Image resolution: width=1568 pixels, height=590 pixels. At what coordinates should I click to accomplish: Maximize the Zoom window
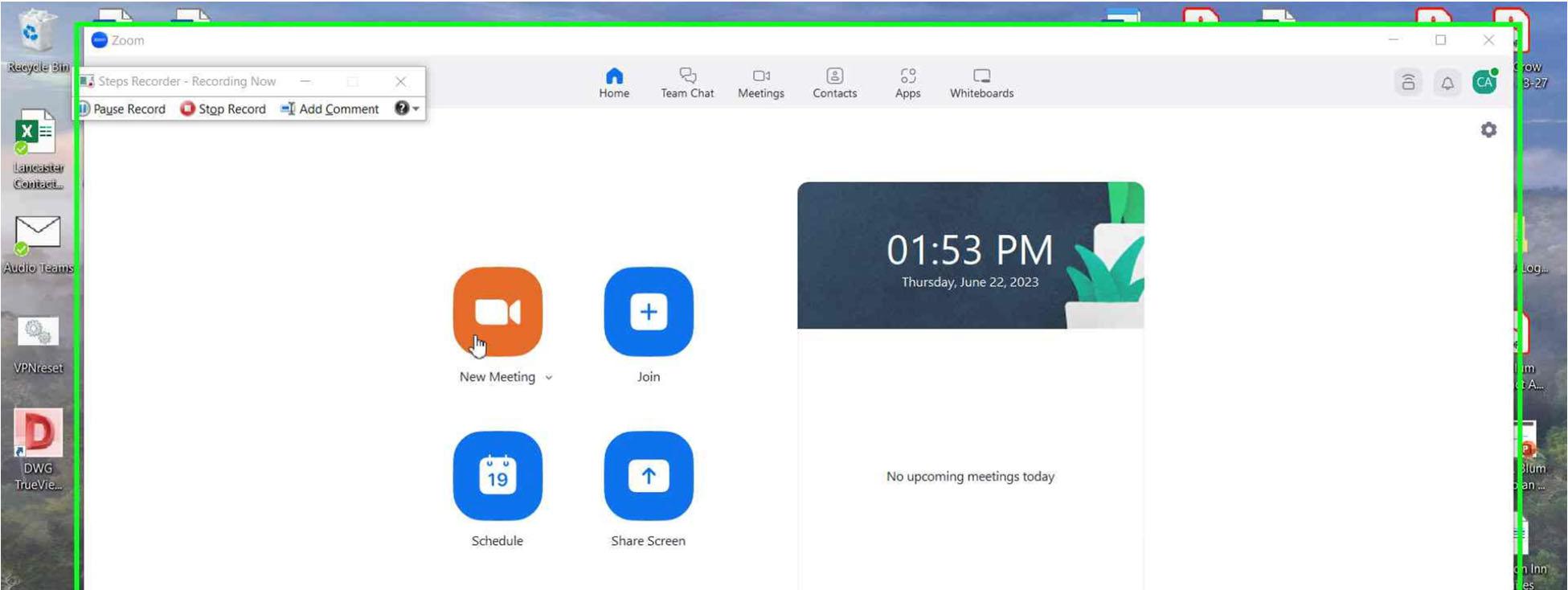point(1440,39)
